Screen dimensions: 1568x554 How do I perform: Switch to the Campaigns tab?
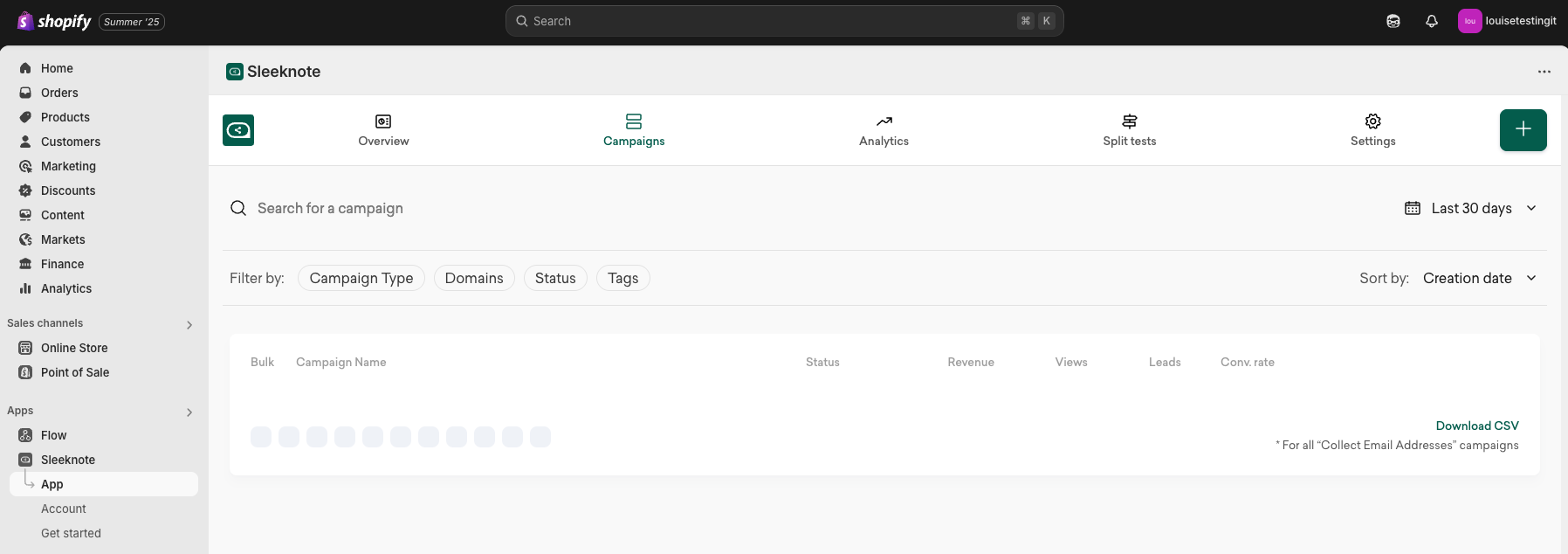click(x=634, y=130)
